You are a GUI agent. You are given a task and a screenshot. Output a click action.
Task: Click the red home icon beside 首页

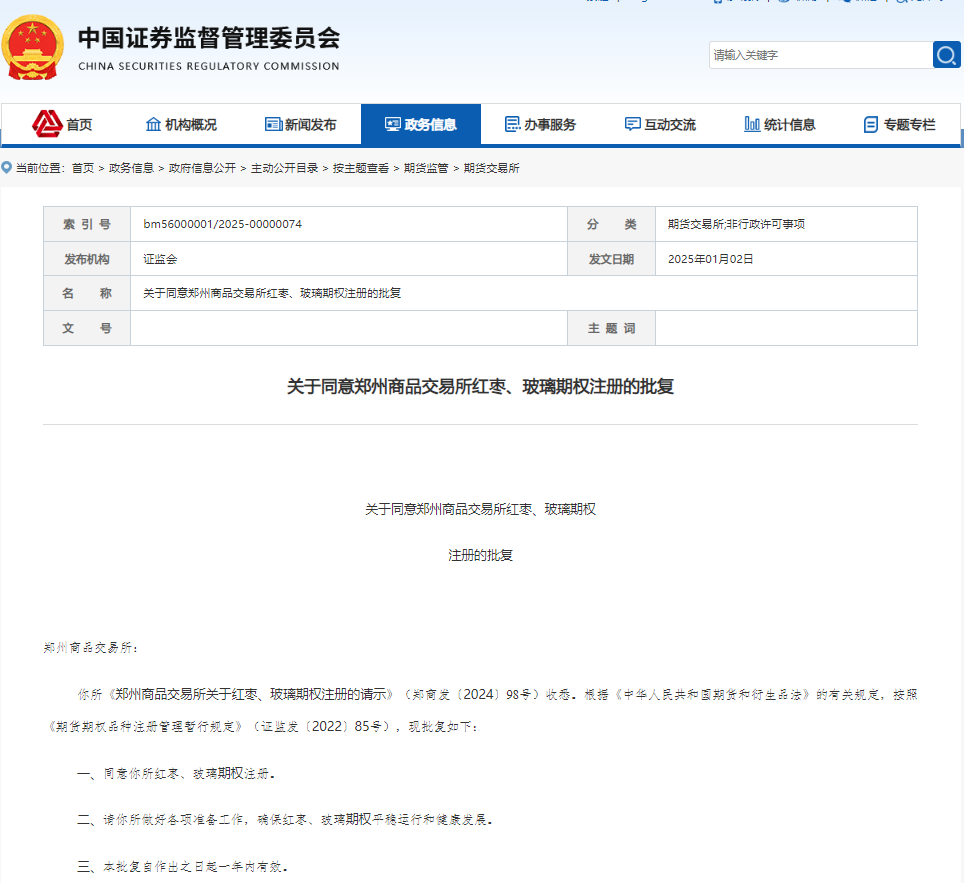[47, 124]
